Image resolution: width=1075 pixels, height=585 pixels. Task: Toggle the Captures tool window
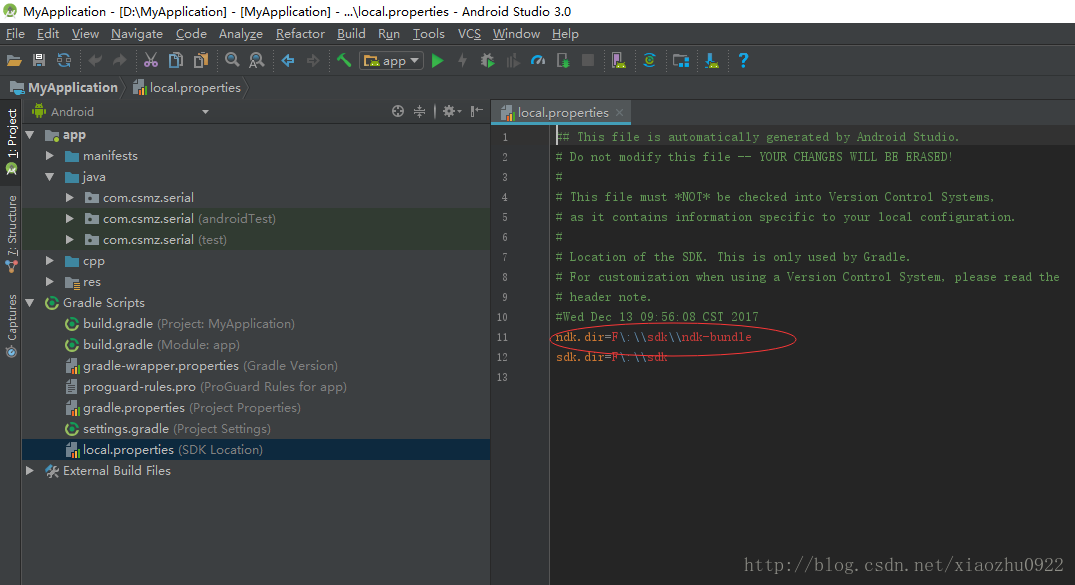[x=12, y=325]
